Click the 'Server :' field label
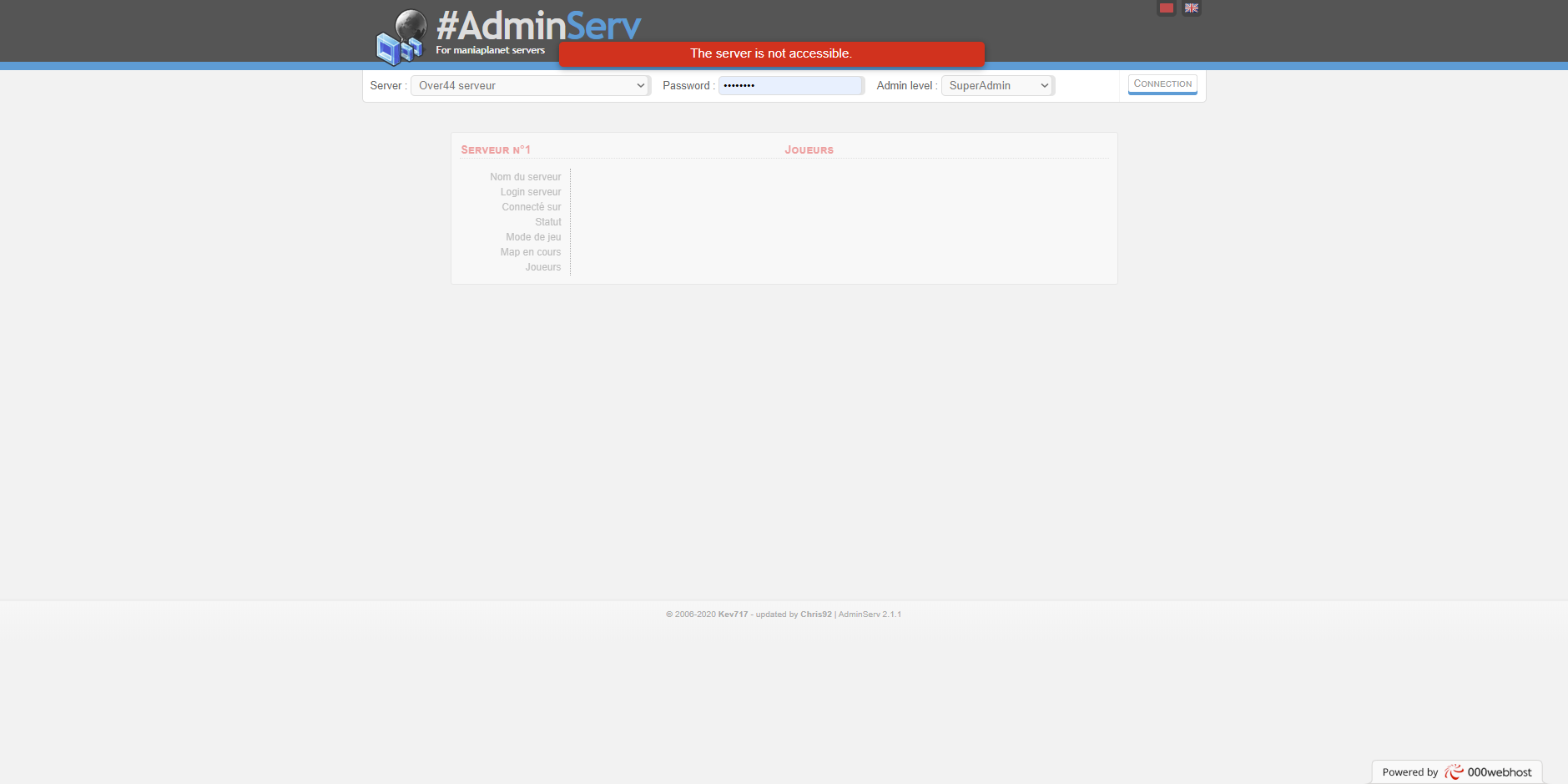This screenshot has width=1568, height=784. click(x=388, y=85)
